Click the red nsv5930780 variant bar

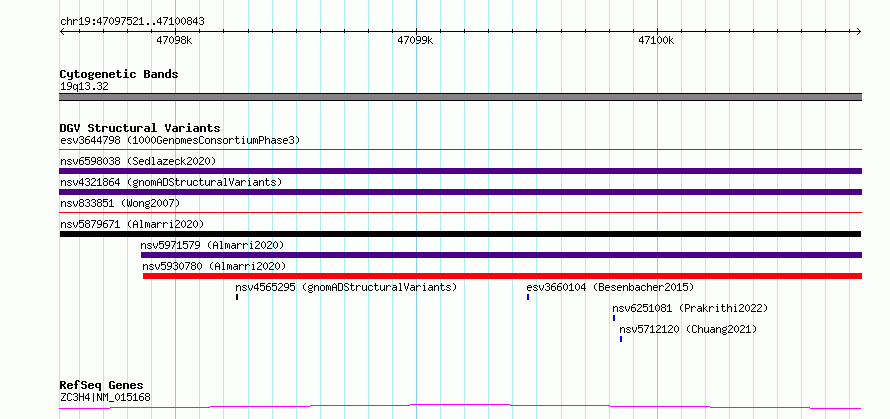502,276
